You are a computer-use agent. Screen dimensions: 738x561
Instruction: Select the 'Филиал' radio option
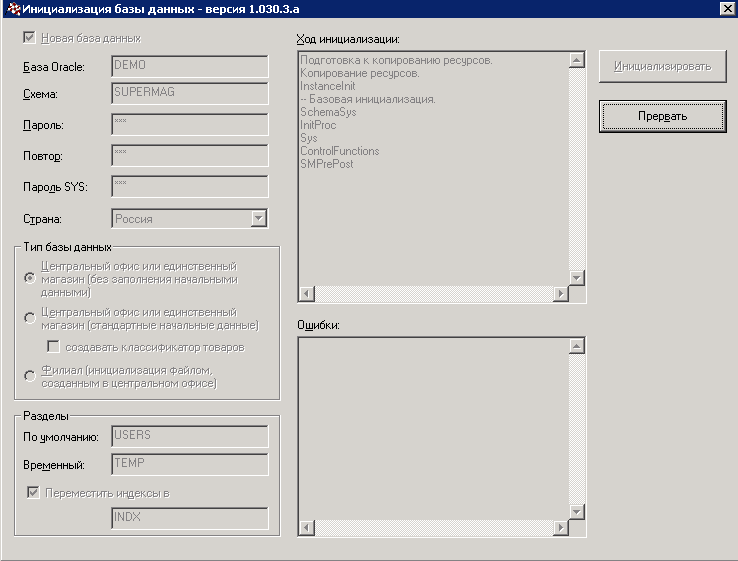coord(30,376)
